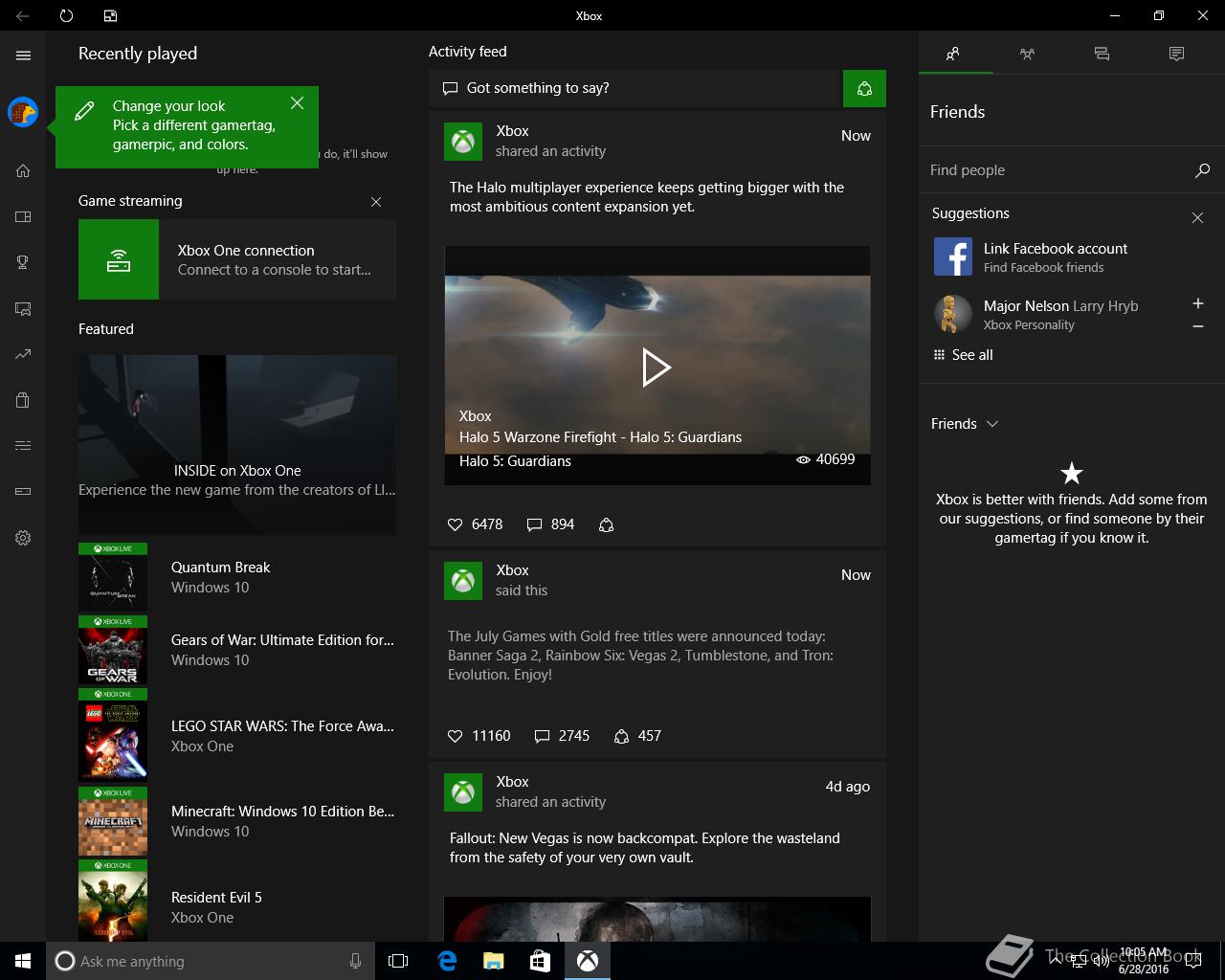
Task: Click the green share button beside post box
Action: [864, 88]
